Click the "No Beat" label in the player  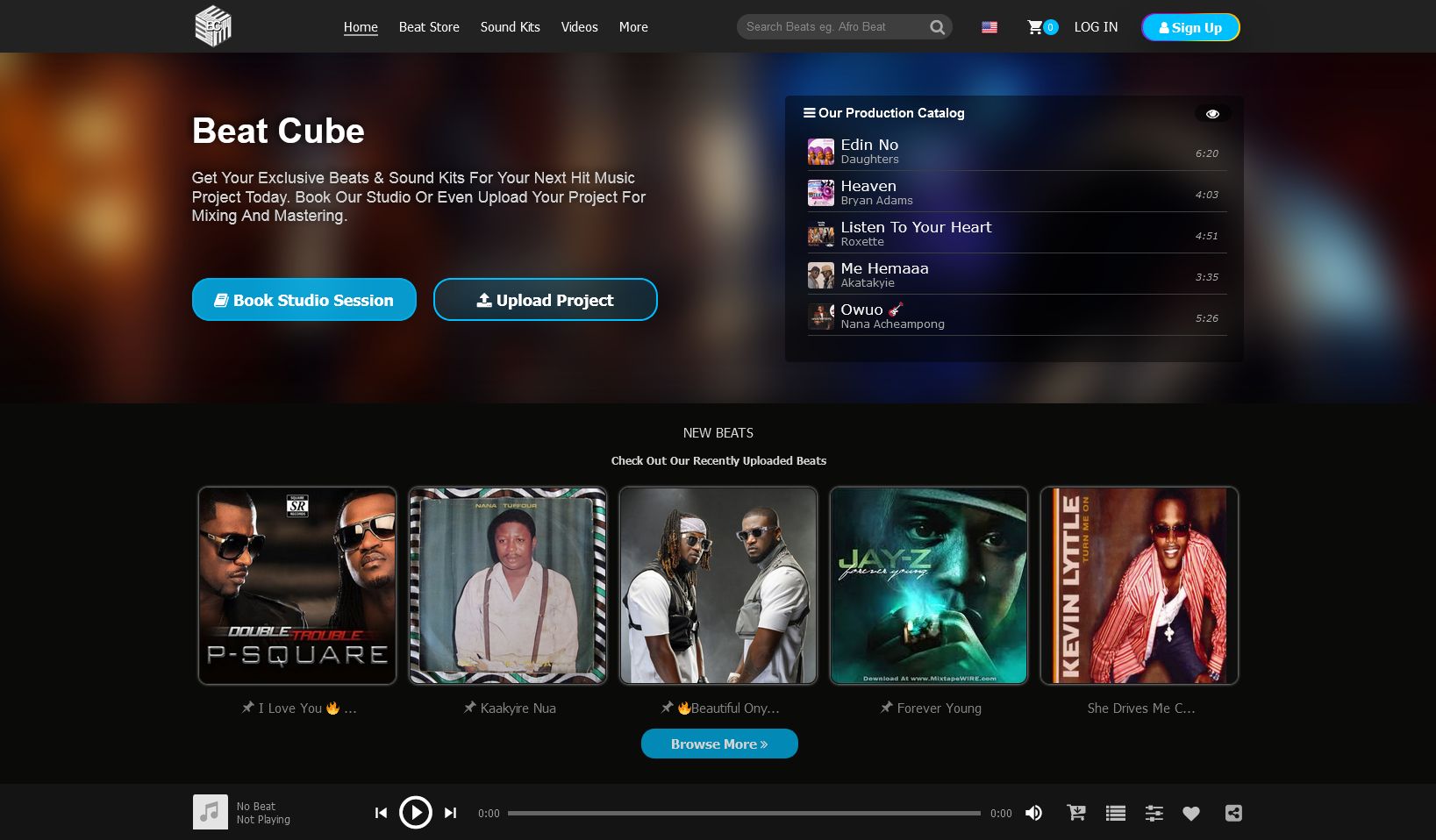pyautogui.click(x=256, y=807)
